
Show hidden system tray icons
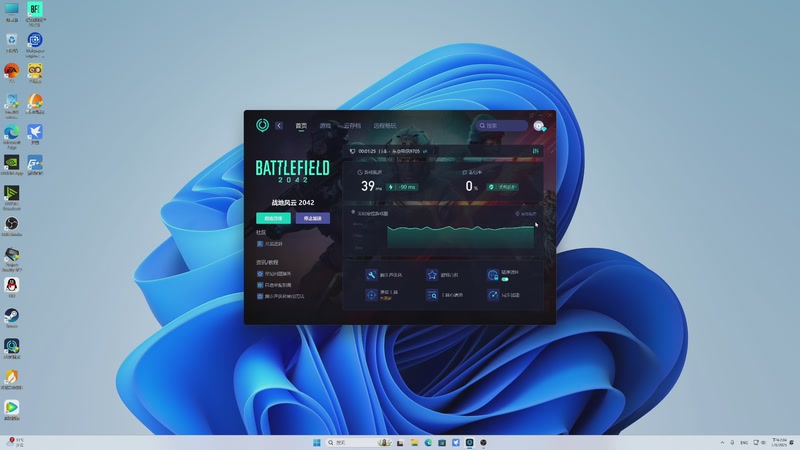(722, 442)
